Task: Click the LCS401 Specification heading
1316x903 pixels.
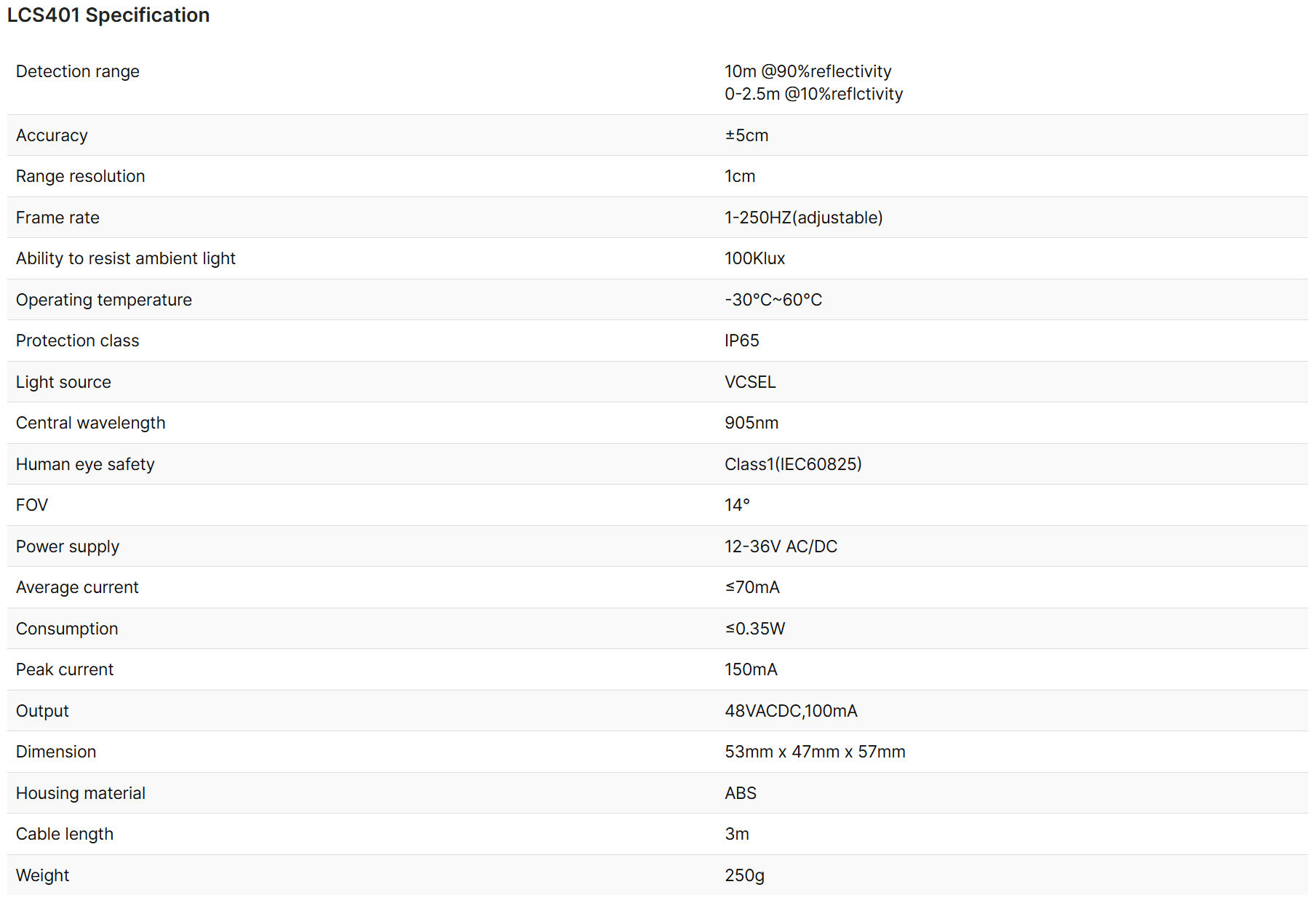Action: point(108,15)
